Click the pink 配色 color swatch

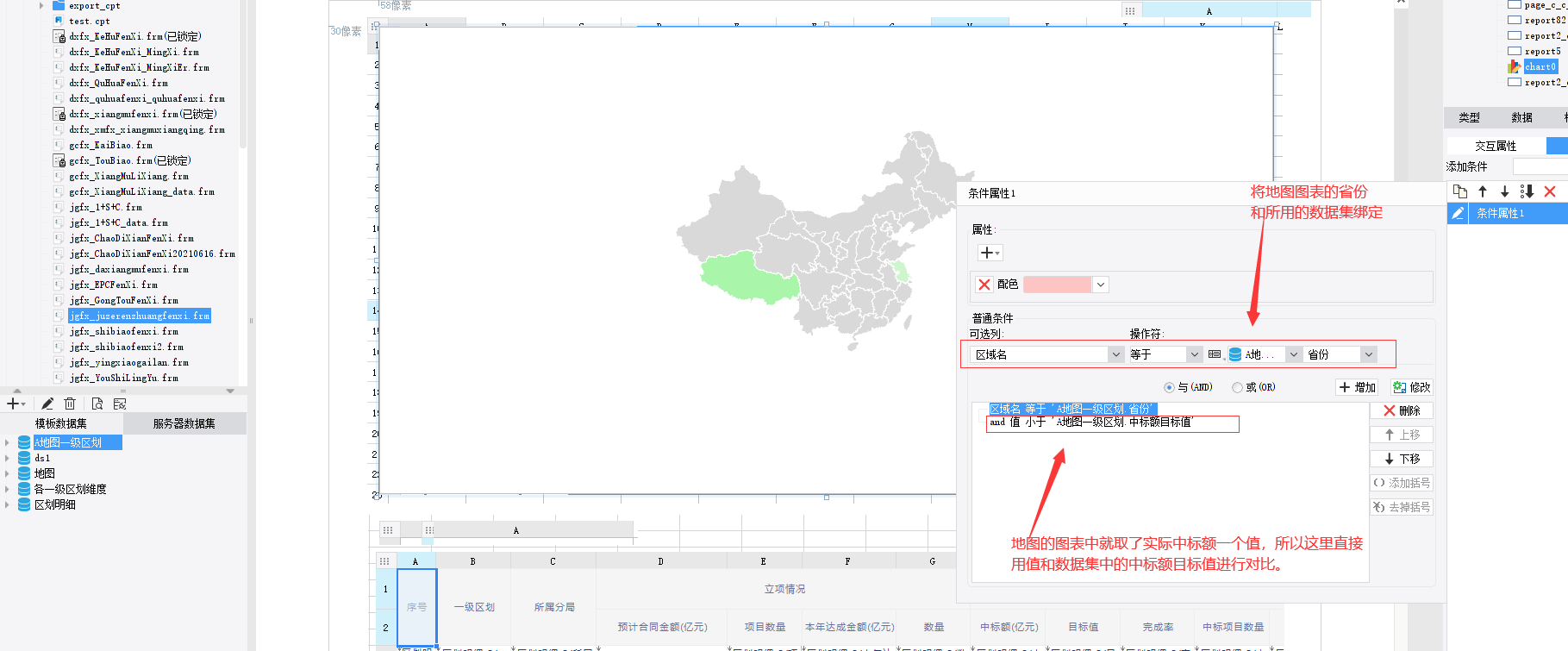(x=1057, y=285)
